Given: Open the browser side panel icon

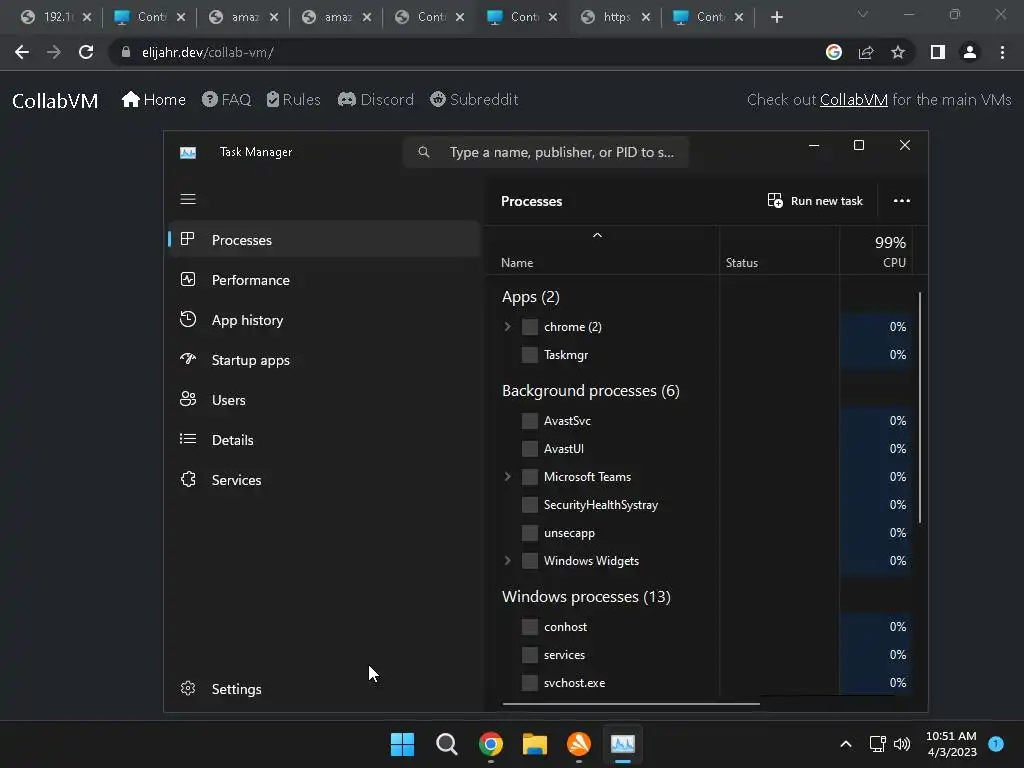Looking at the screenshot, I should pyautogui.click(x=938, y=52).
